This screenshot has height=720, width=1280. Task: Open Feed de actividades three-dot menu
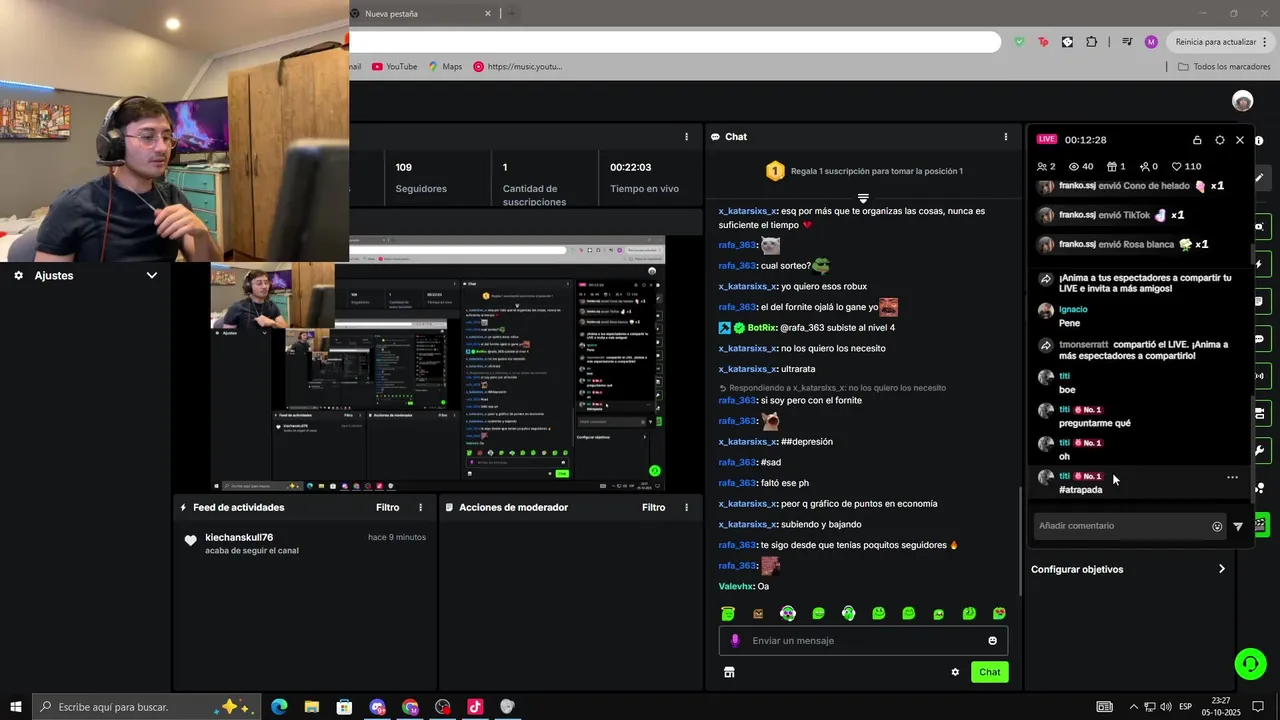click(x=420, y=508)
